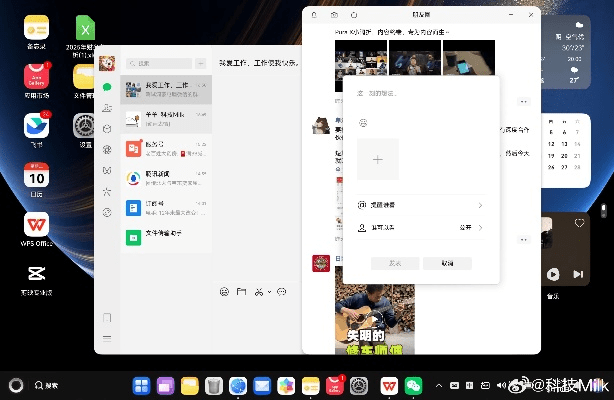Open the 订阅号 conversation

tap(166, 208)
